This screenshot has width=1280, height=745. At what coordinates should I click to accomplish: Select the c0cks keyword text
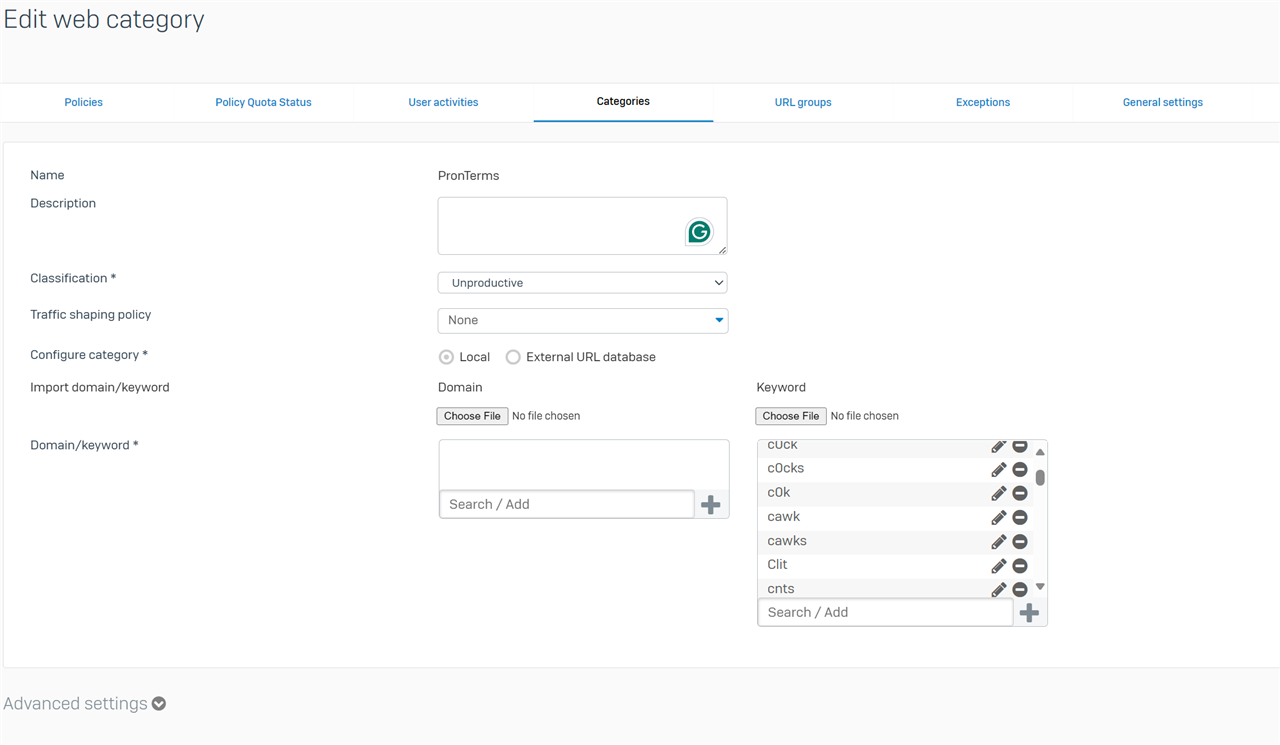[786, 468]
